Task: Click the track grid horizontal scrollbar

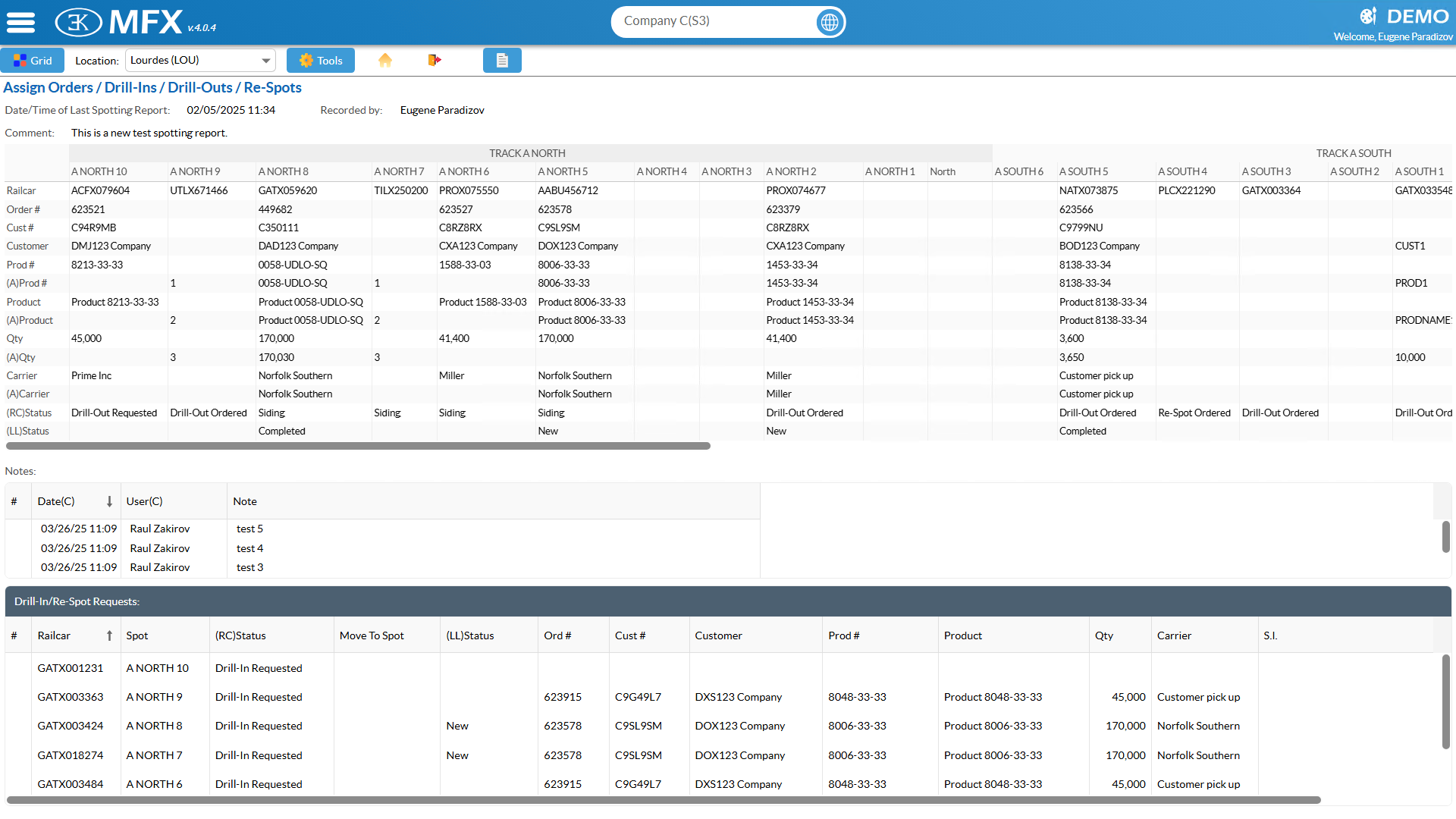Action: pyautogui.click(x=358, y=446)
